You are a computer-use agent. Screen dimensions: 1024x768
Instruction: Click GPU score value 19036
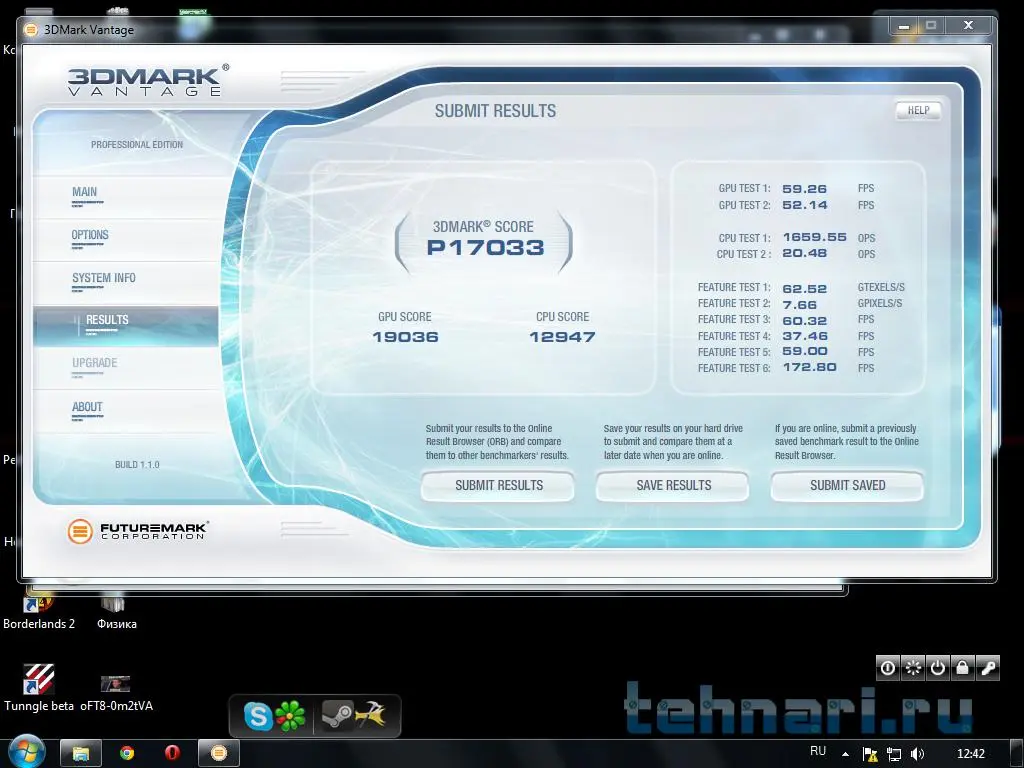(405, 337)
